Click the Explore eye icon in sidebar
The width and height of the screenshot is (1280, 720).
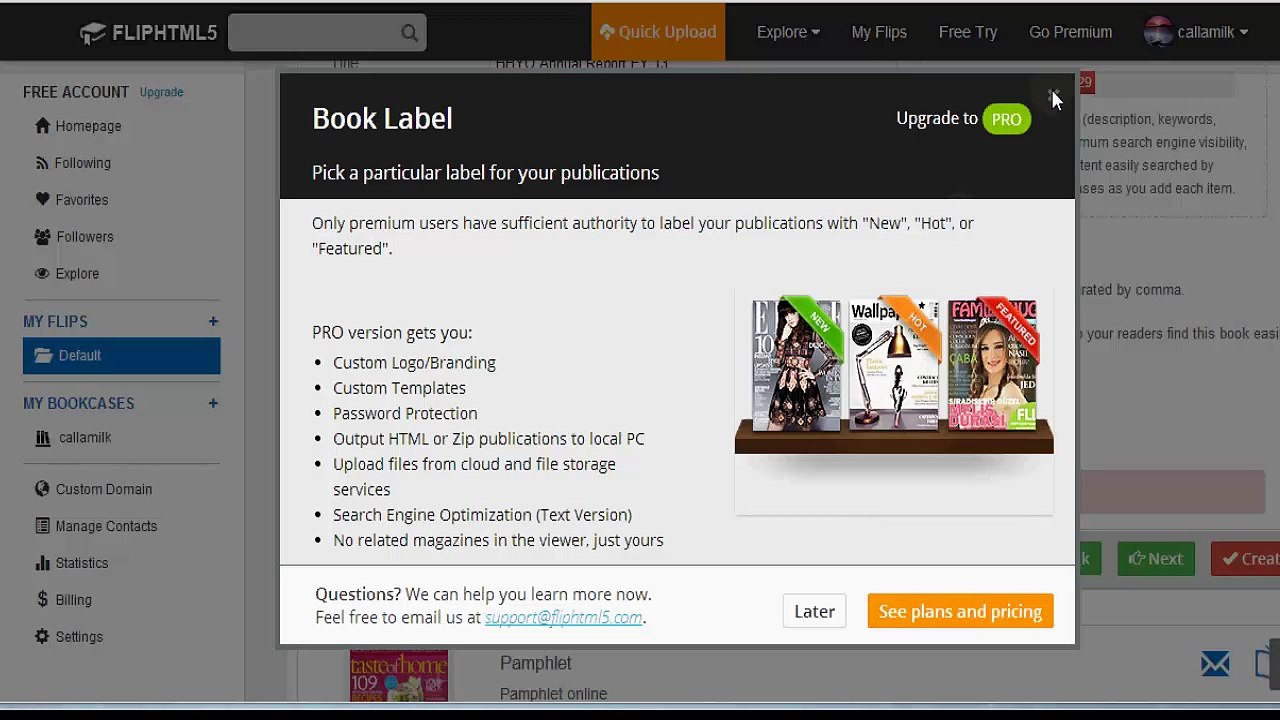pyautogui.click(x=42, y=273)
